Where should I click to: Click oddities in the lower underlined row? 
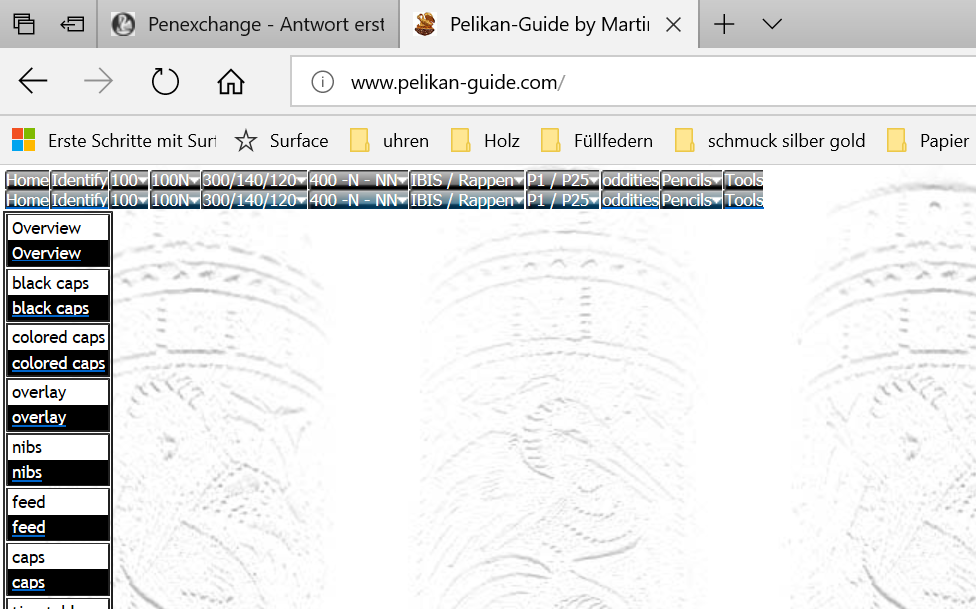point(630,200)
